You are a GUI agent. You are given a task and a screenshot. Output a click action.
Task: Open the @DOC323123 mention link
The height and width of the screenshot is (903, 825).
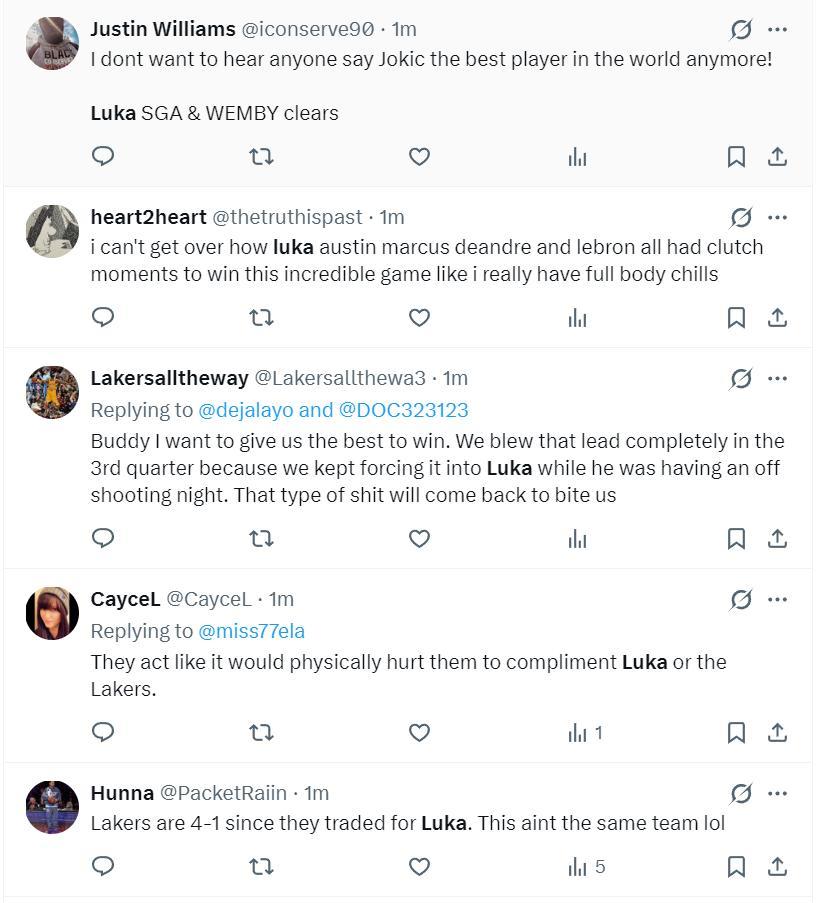(x=404, y=410)
